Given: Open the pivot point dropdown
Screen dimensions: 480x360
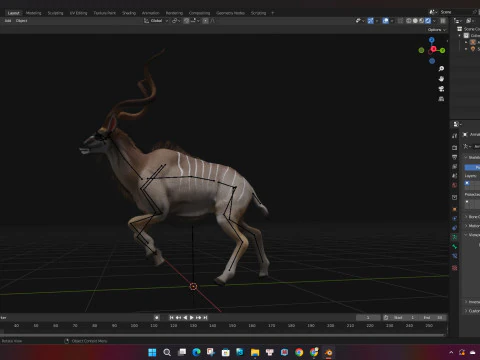Looking at the screenshot, I should click(176, 21).
